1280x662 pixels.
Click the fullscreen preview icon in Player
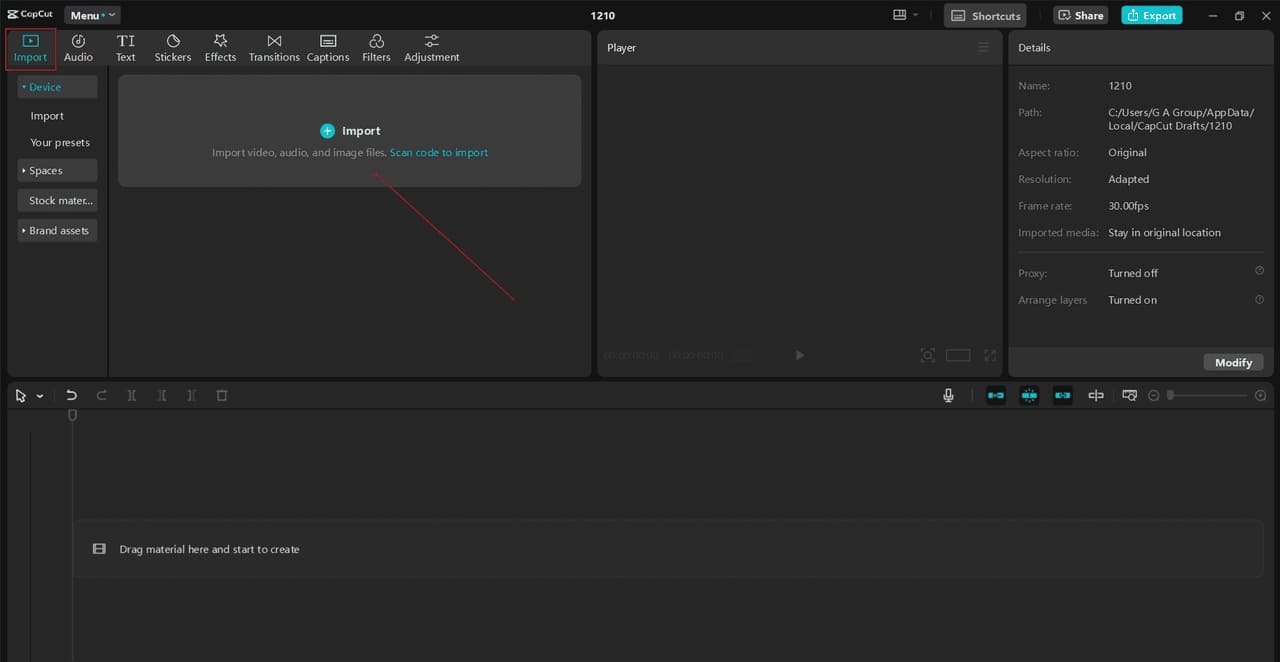[989, 355]
